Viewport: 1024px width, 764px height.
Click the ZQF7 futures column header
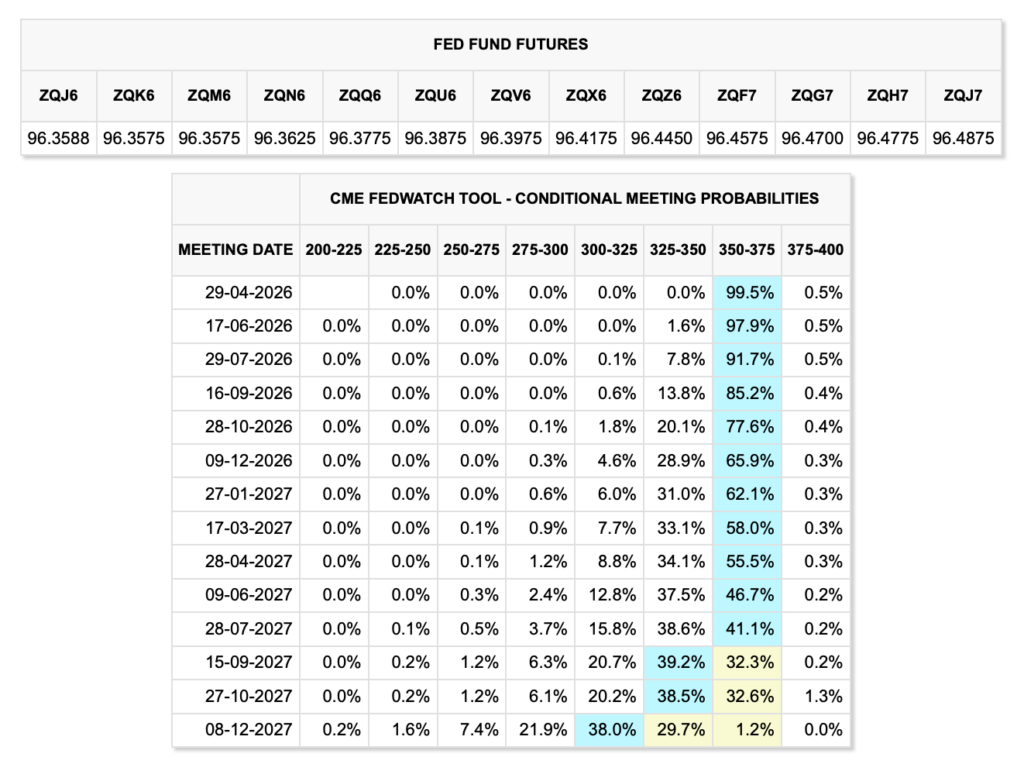click(x=737, y=96)
